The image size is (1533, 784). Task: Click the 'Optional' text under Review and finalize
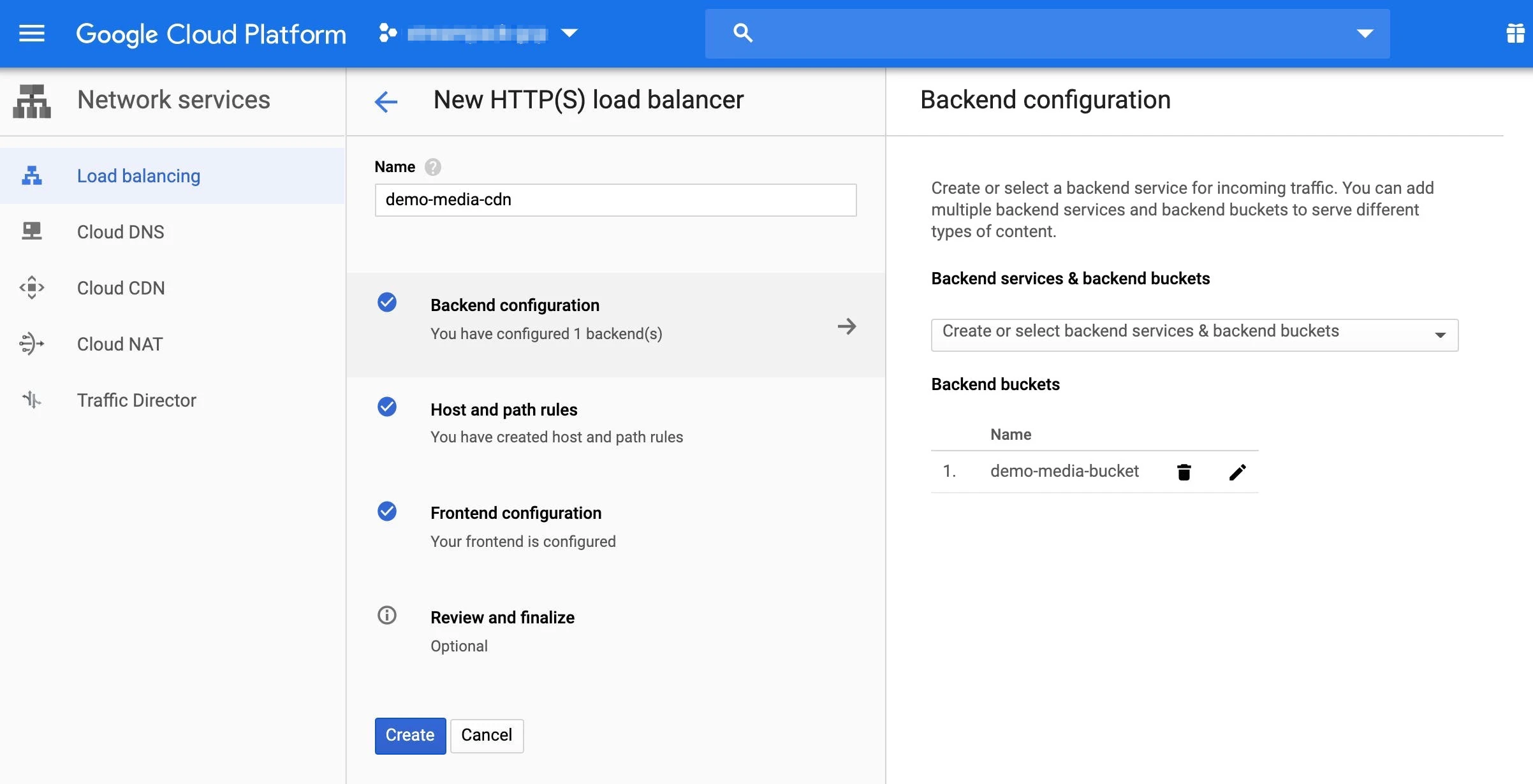coord(459,646)
